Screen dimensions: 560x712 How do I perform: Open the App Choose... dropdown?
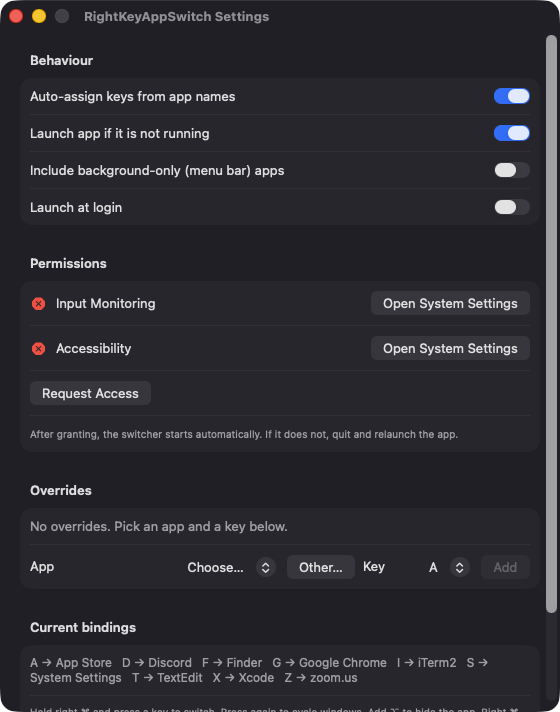[231, 567]
